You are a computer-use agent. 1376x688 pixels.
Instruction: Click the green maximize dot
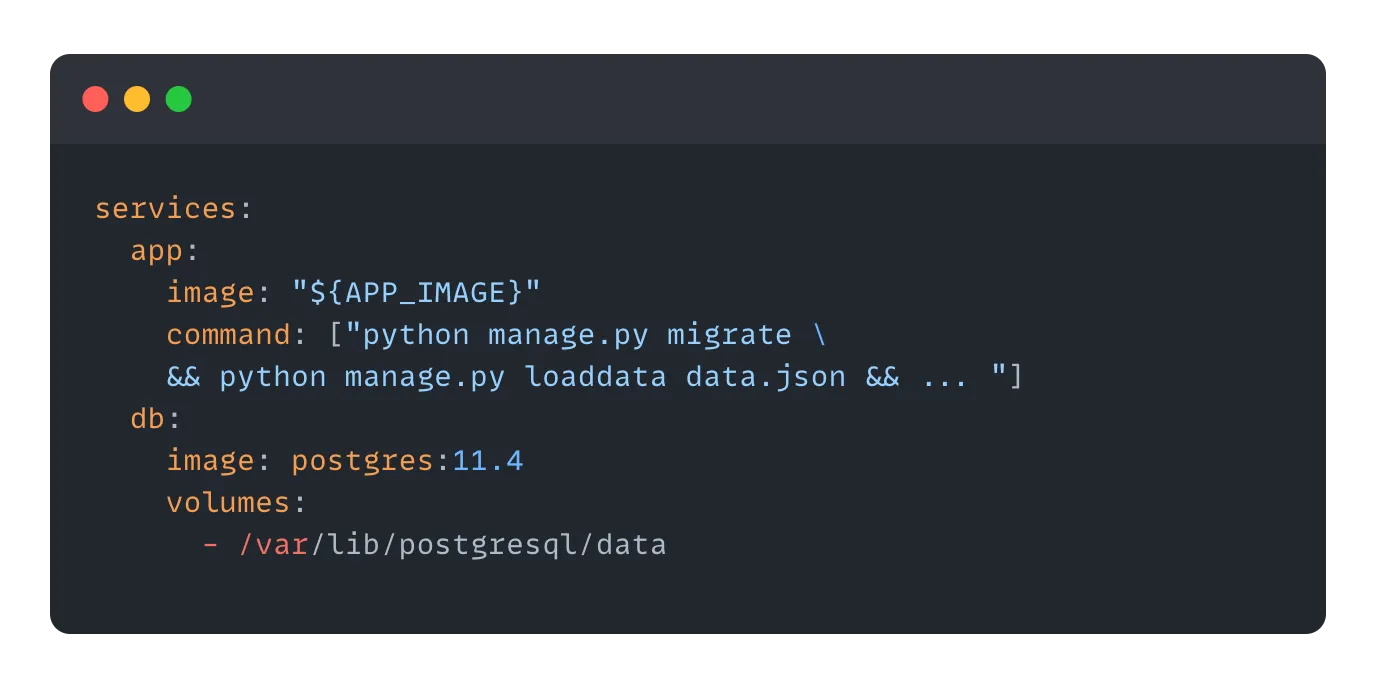179,99
